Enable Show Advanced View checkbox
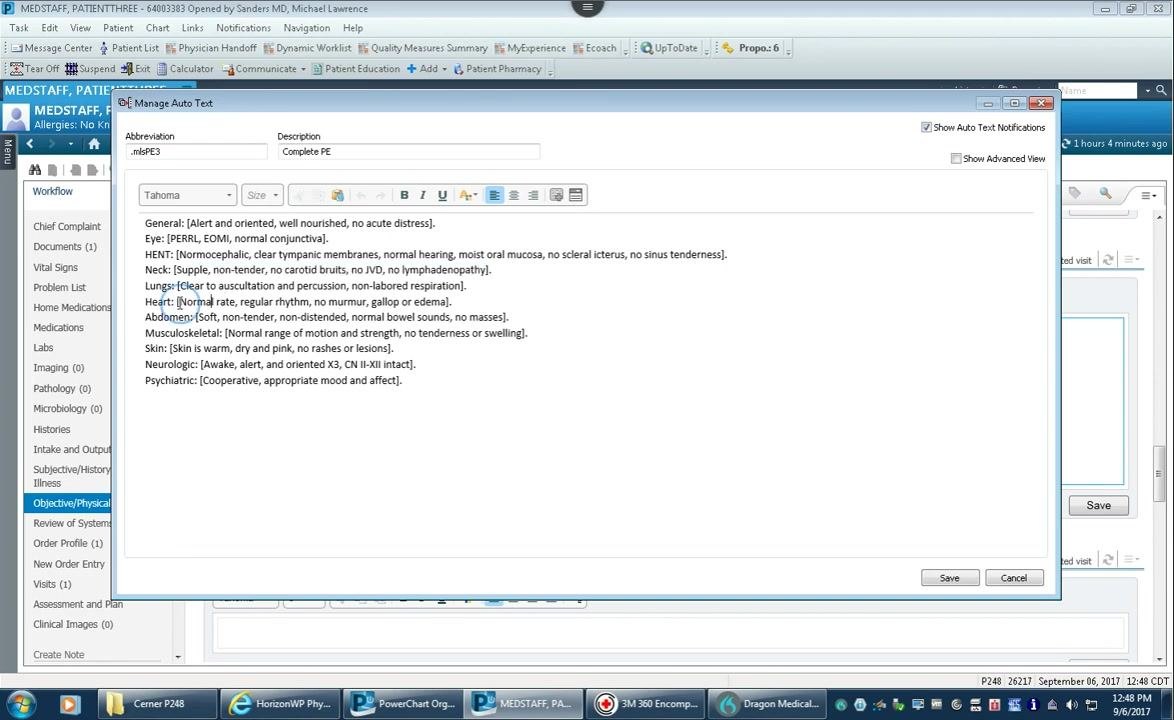Viewport: 1174px width, 720px height. coord(956,159)
